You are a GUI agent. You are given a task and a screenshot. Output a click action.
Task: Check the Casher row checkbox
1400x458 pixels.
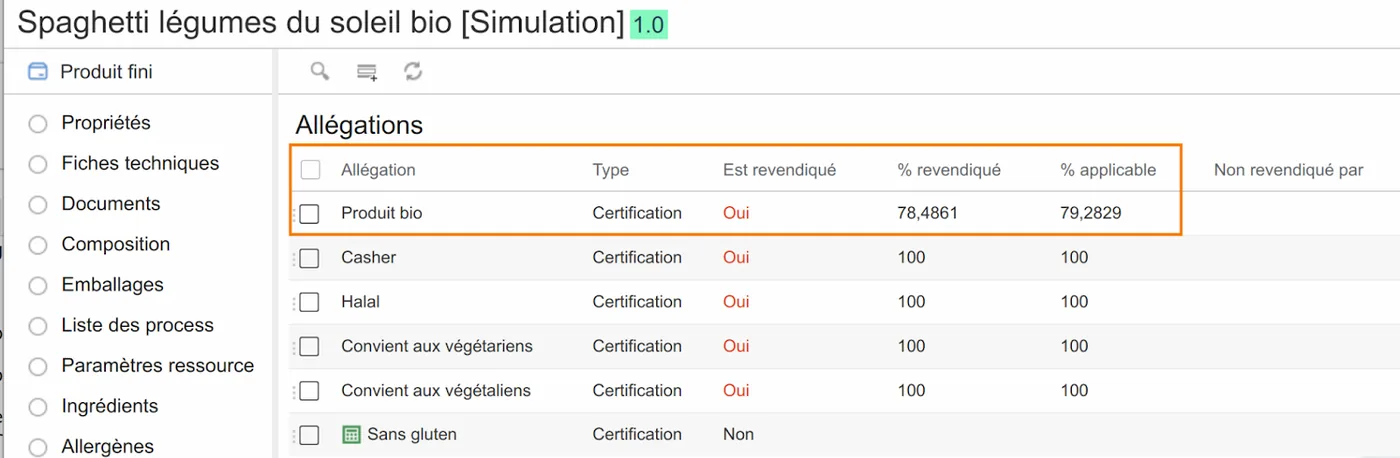click(x=310, y=258)
